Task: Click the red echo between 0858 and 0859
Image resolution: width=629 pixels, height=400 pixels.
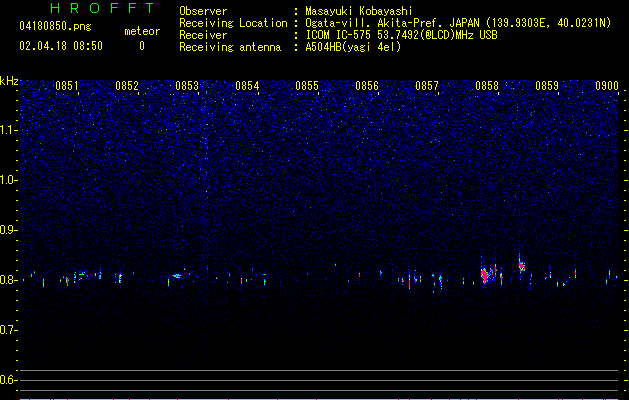Action: [521, 266]
